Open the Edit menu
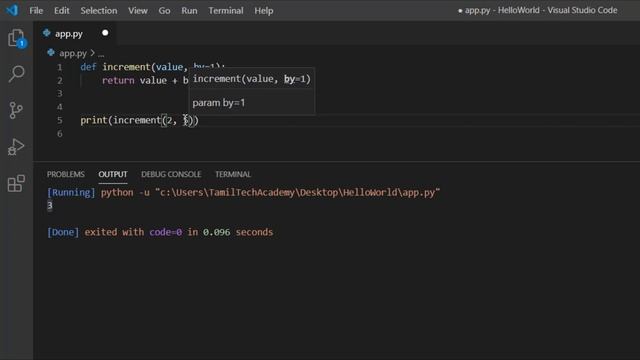 [x=62, y=11]
